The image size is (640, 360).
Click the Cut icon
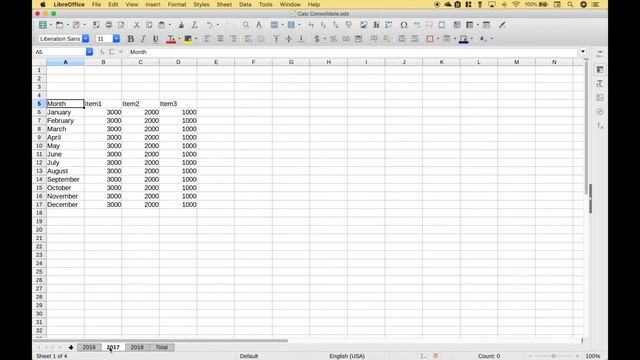pyautogui.click(x=137, y=25)
